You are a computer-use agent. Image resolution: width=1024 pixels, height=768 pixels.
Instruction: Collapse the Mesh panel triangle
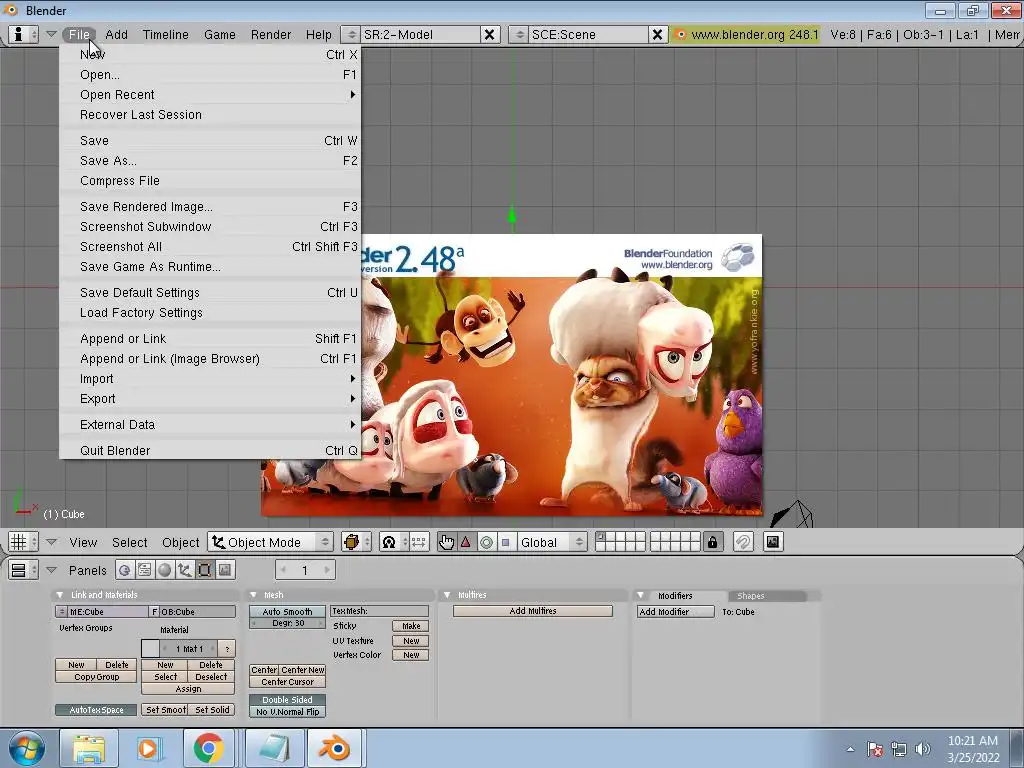tap(253, 595)
